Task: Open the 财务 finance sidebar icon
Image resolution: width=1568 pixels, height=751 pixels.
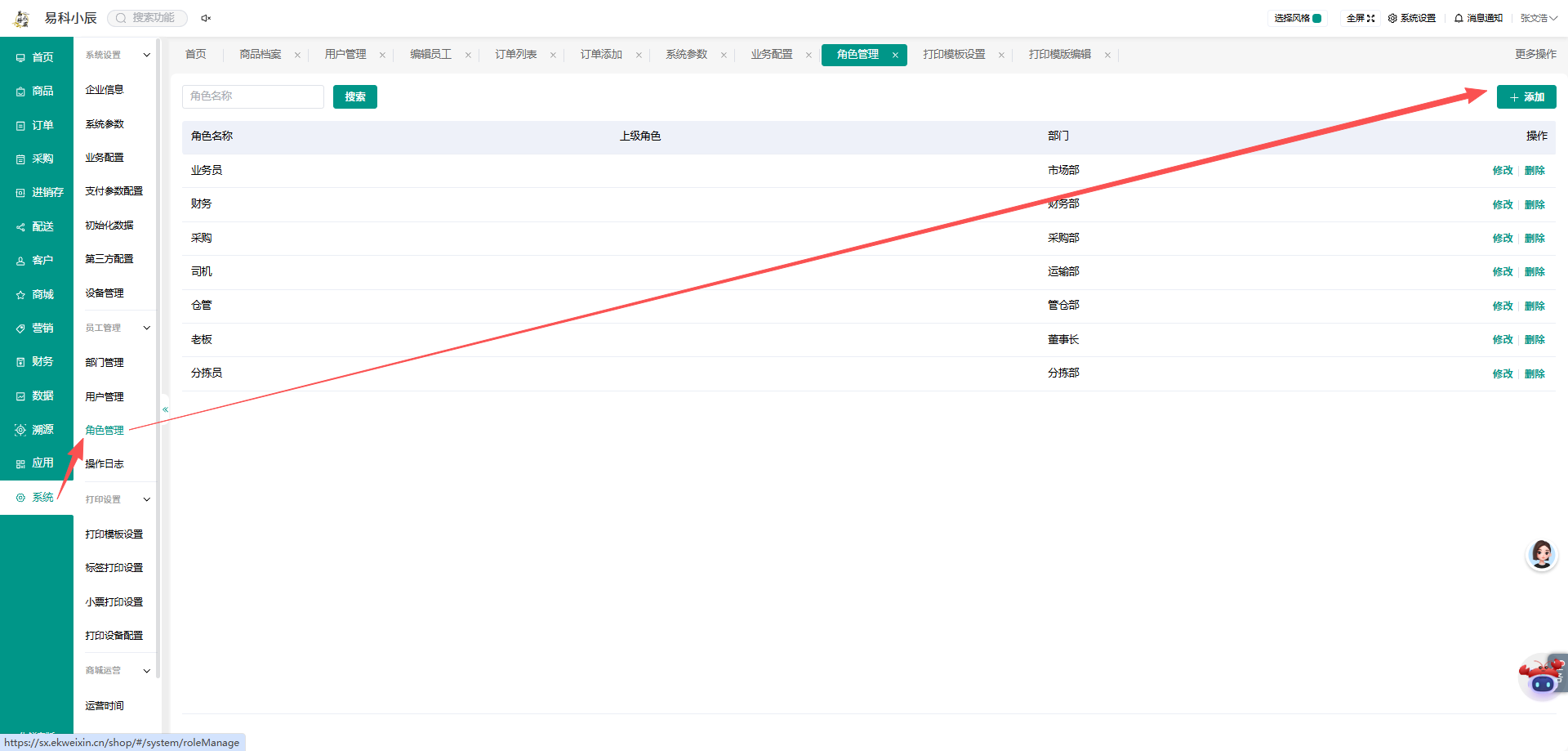Action: pyautogui.click(x=20, y=362)
